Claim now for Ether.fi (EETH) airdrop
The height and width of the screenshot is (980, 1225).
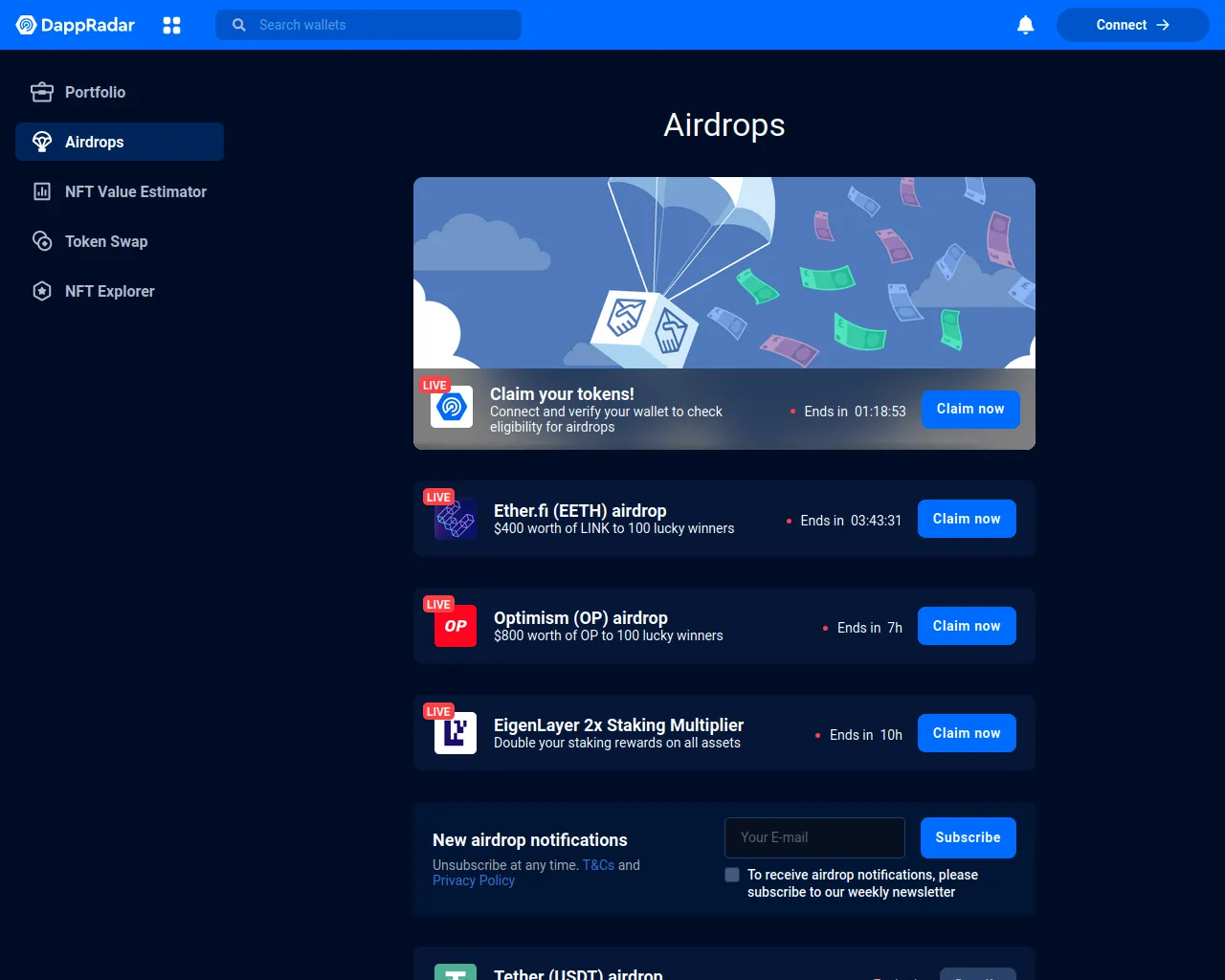click(x=967, y=519)
